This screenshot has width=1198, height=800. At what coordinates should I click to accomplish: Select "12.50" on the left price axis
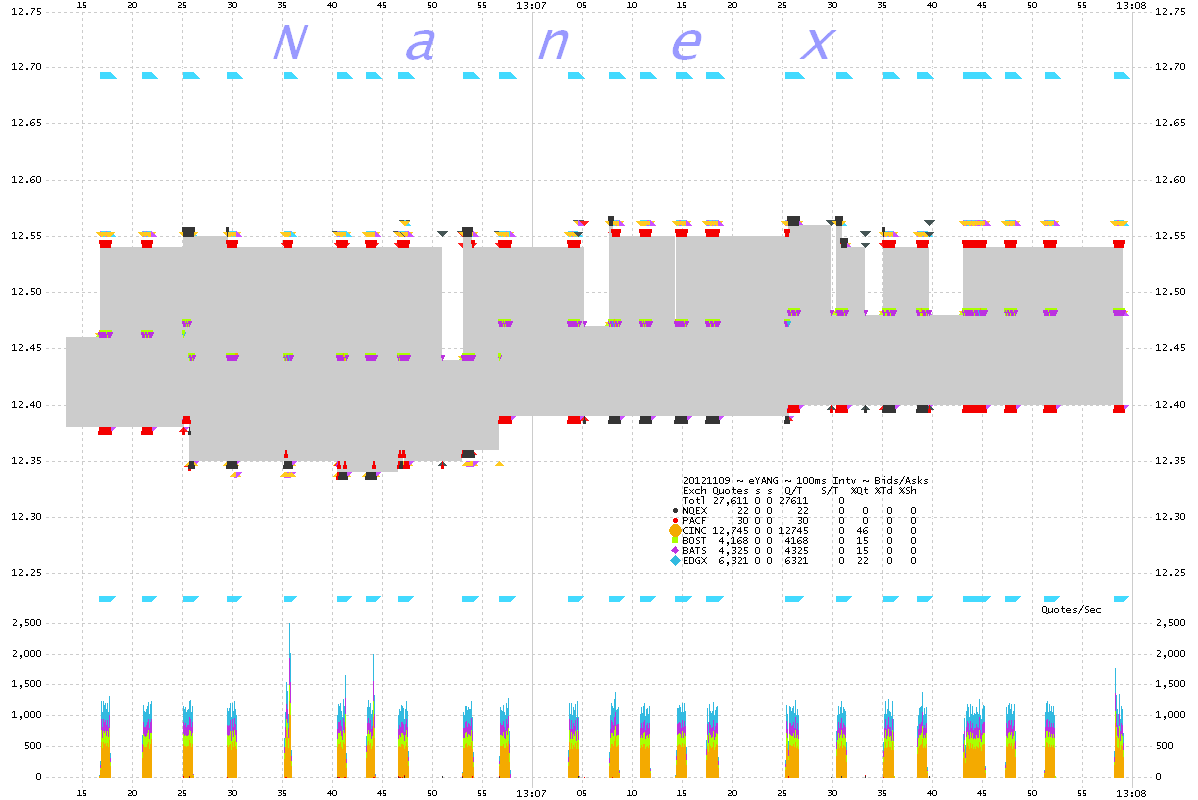(26, 292)
